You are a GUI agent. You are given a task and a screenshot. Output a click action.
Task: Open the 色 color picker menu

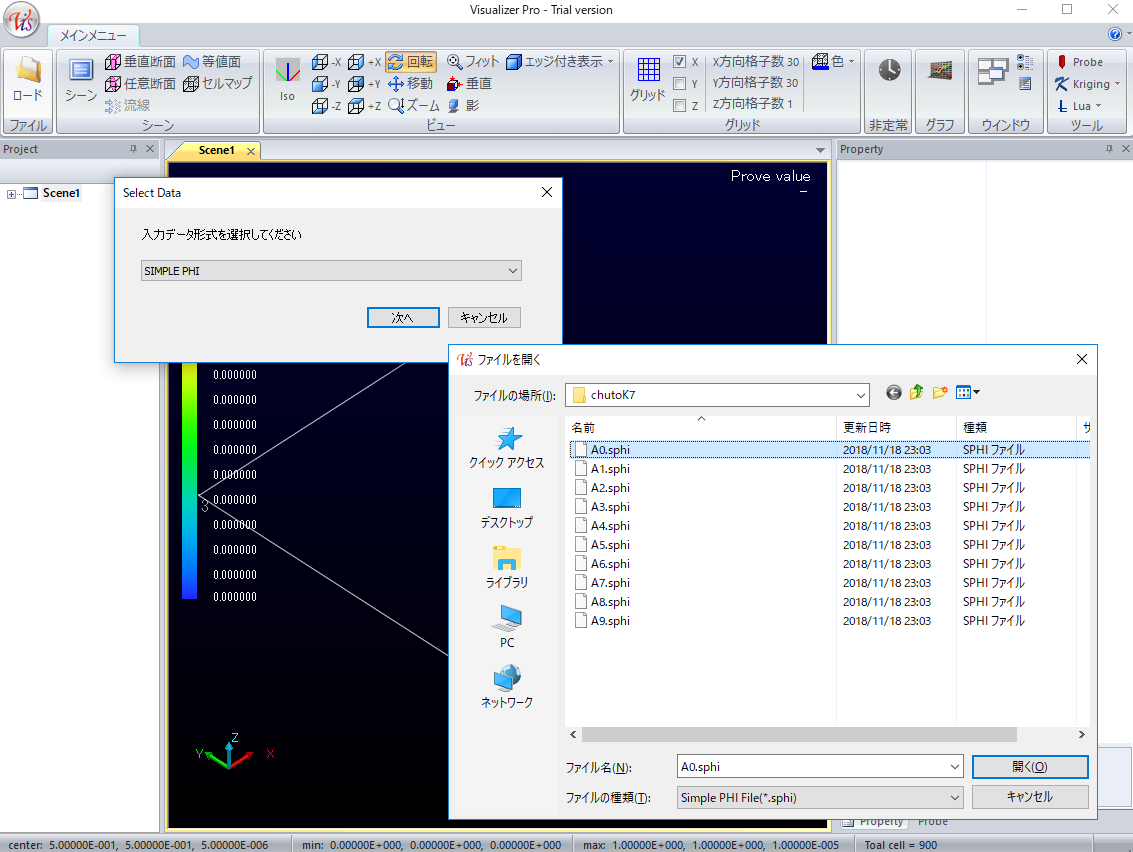(x=834, y=62)
